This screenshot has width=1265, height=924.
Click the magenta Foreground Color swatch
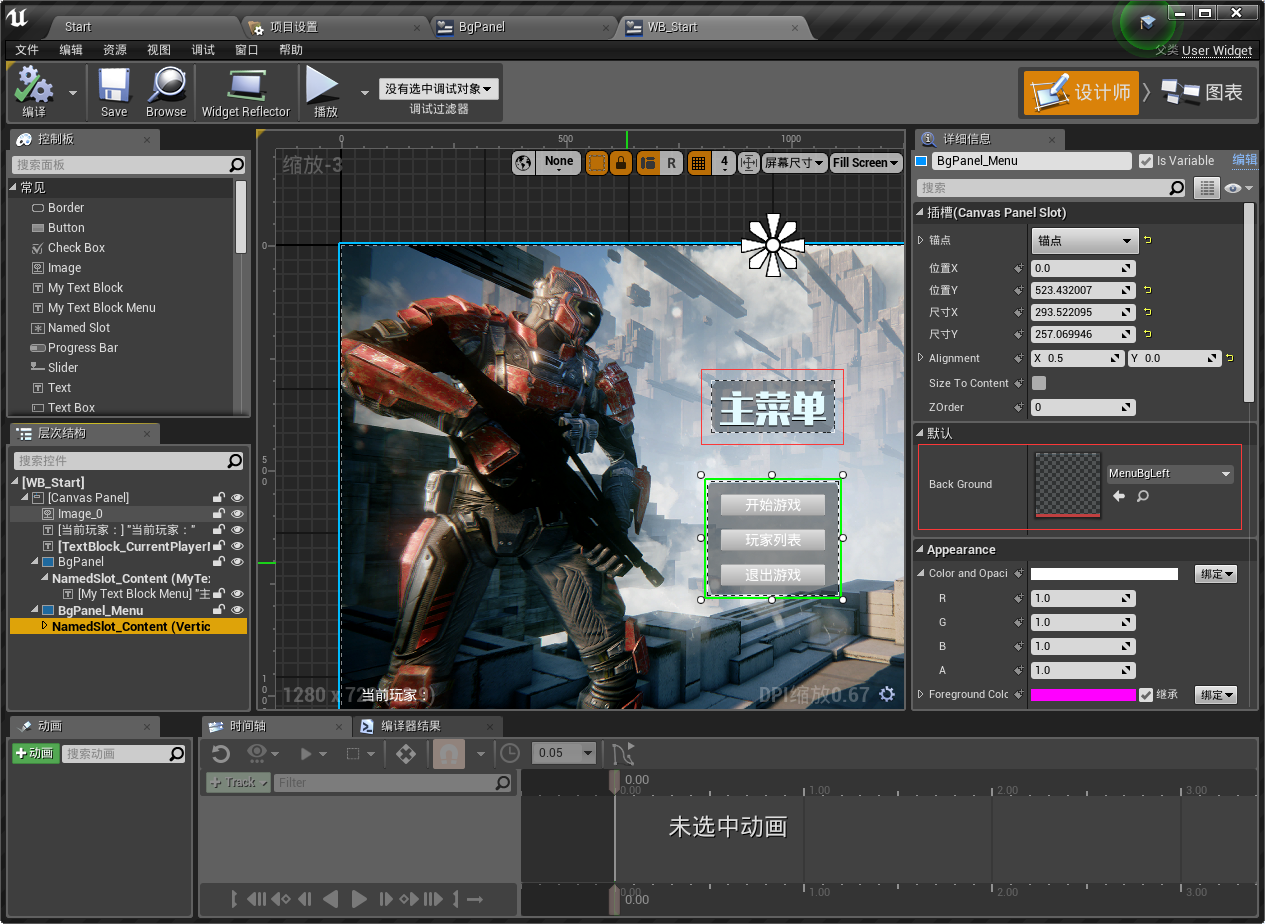click(1083, 694)
